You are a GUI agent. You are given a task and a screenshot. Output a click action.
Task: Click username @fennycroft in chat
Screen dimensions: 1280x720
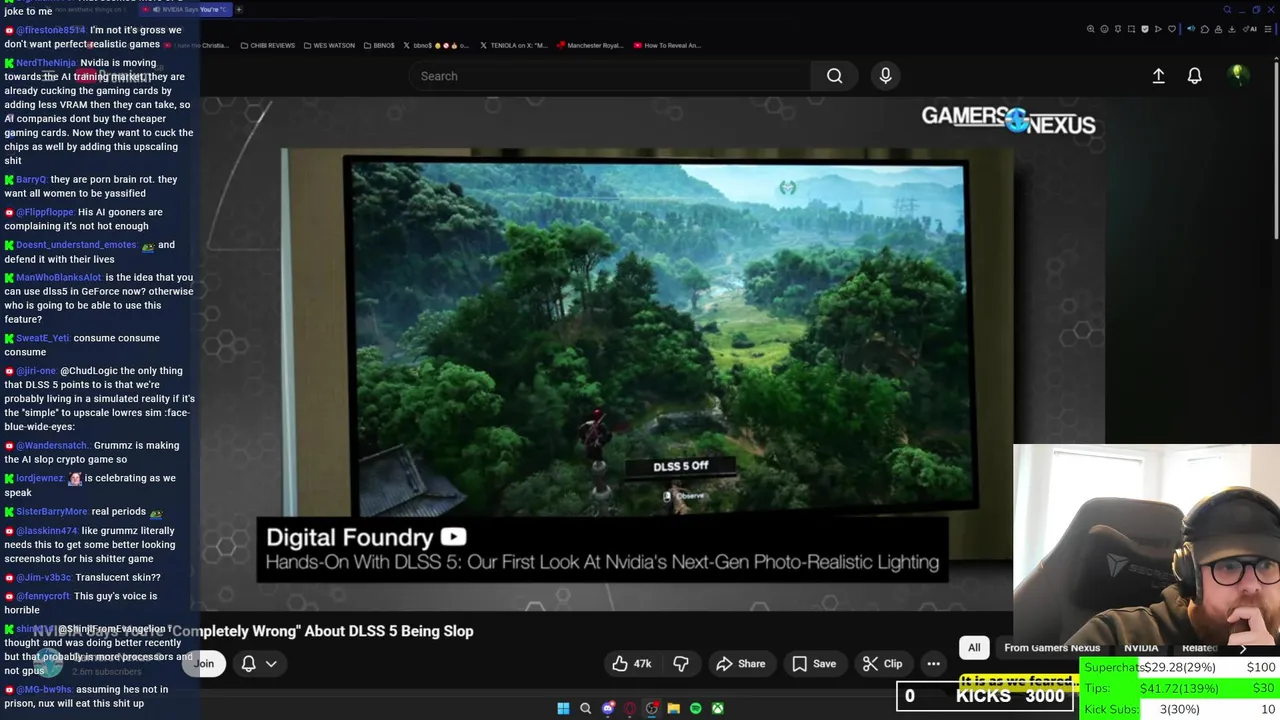42,596
